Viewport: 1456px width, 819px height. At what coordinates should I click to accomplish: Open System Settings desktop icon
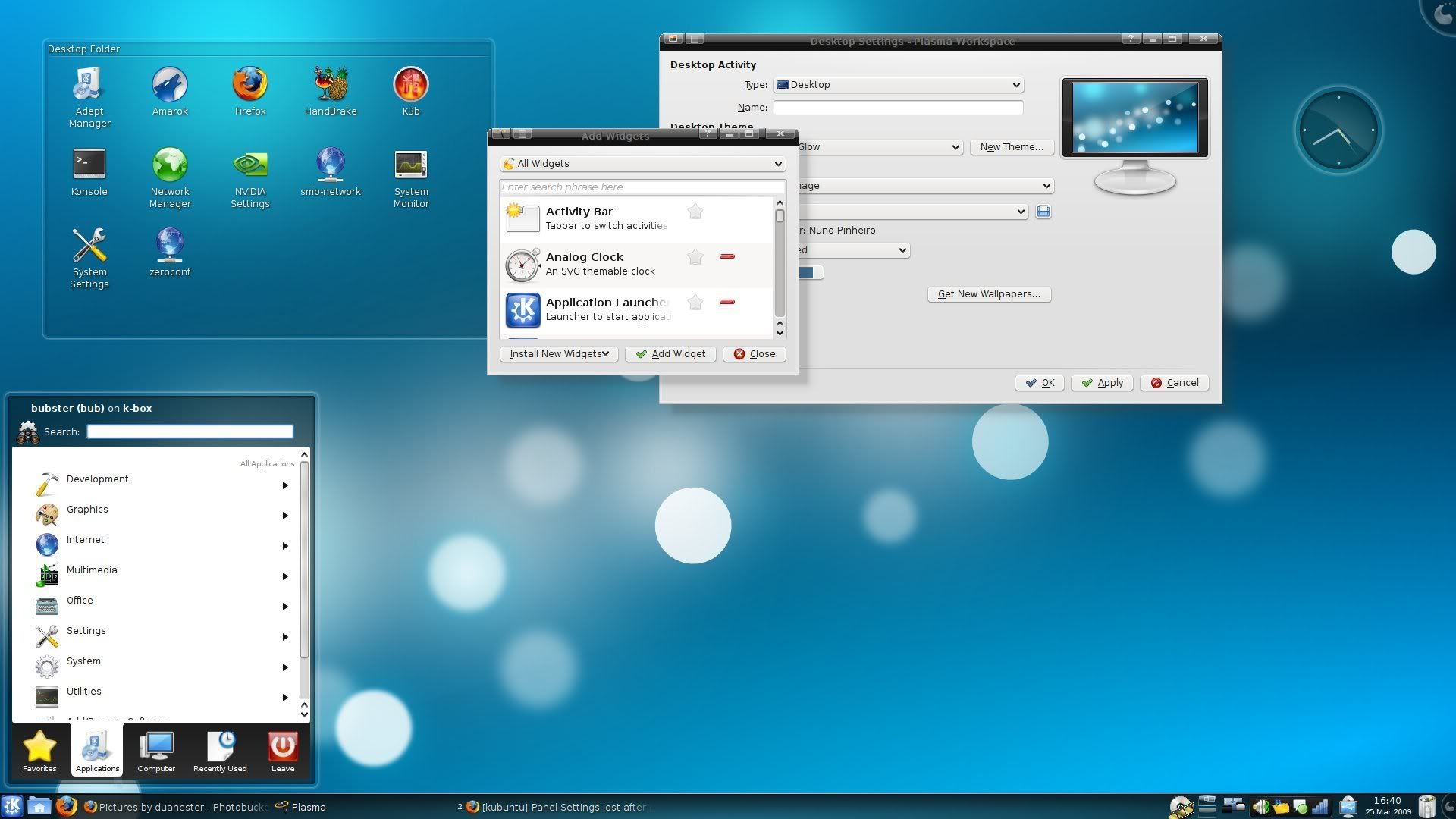(89, 259)
